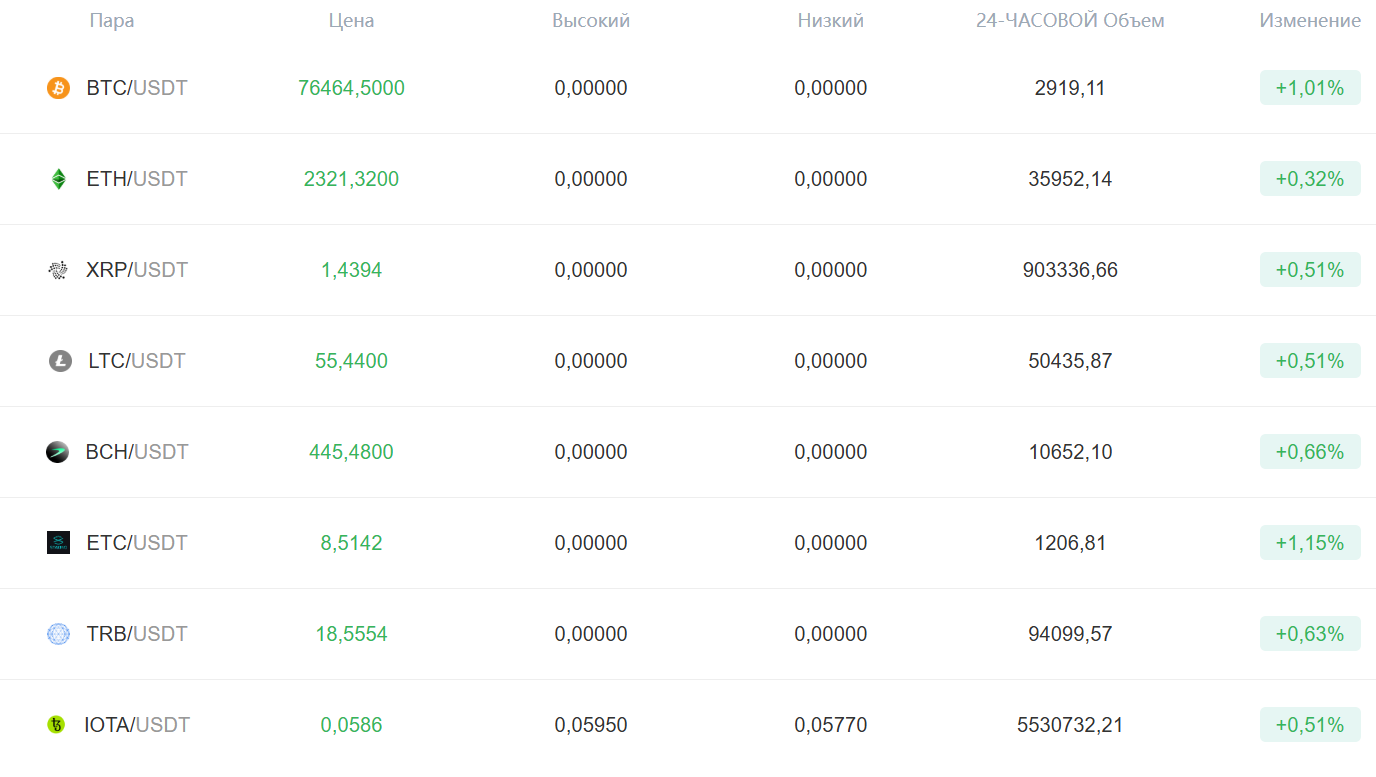The height and width of the screenshot is (777, 1376).
Task: Open the BTC/USDT trading pair
Action: pyautogui.click(x=137, y=88)
